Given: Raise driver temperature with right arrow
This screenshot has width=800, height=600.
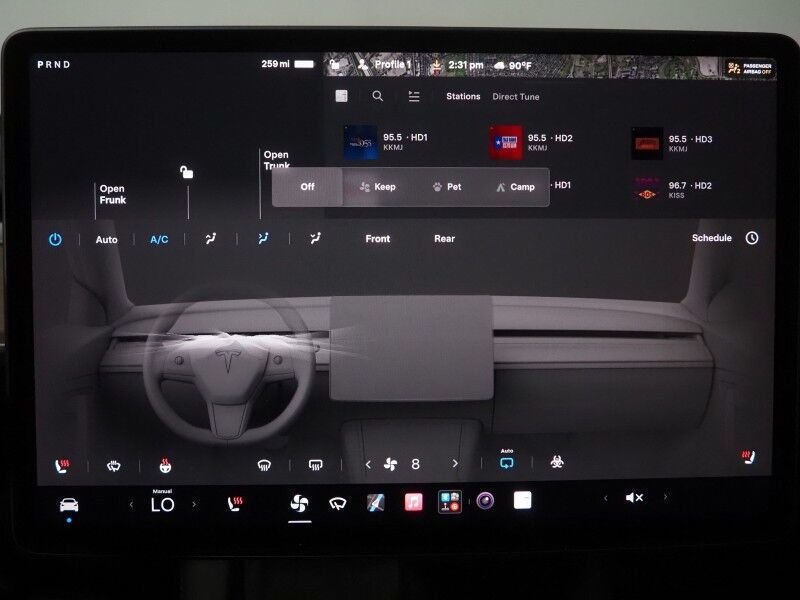Looking at the screenshot, I should pos(194,505).
